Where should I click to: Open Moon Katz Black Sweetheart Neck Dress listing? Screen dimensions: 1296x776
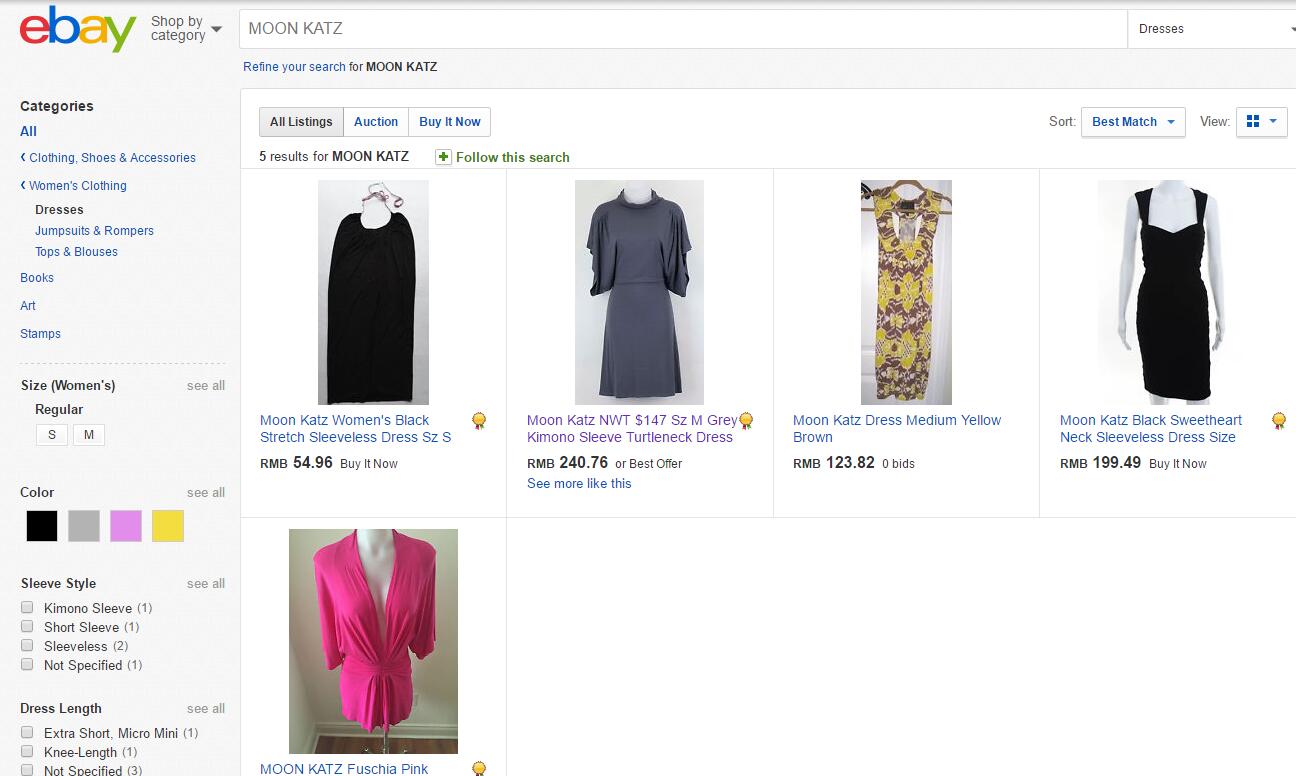(x=1151, y=429)
